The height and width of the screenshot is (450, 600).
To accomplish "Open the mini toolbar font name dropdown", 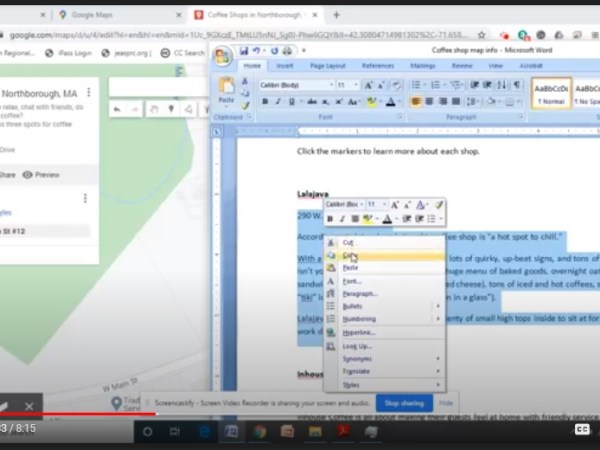I will pos(362,205).
